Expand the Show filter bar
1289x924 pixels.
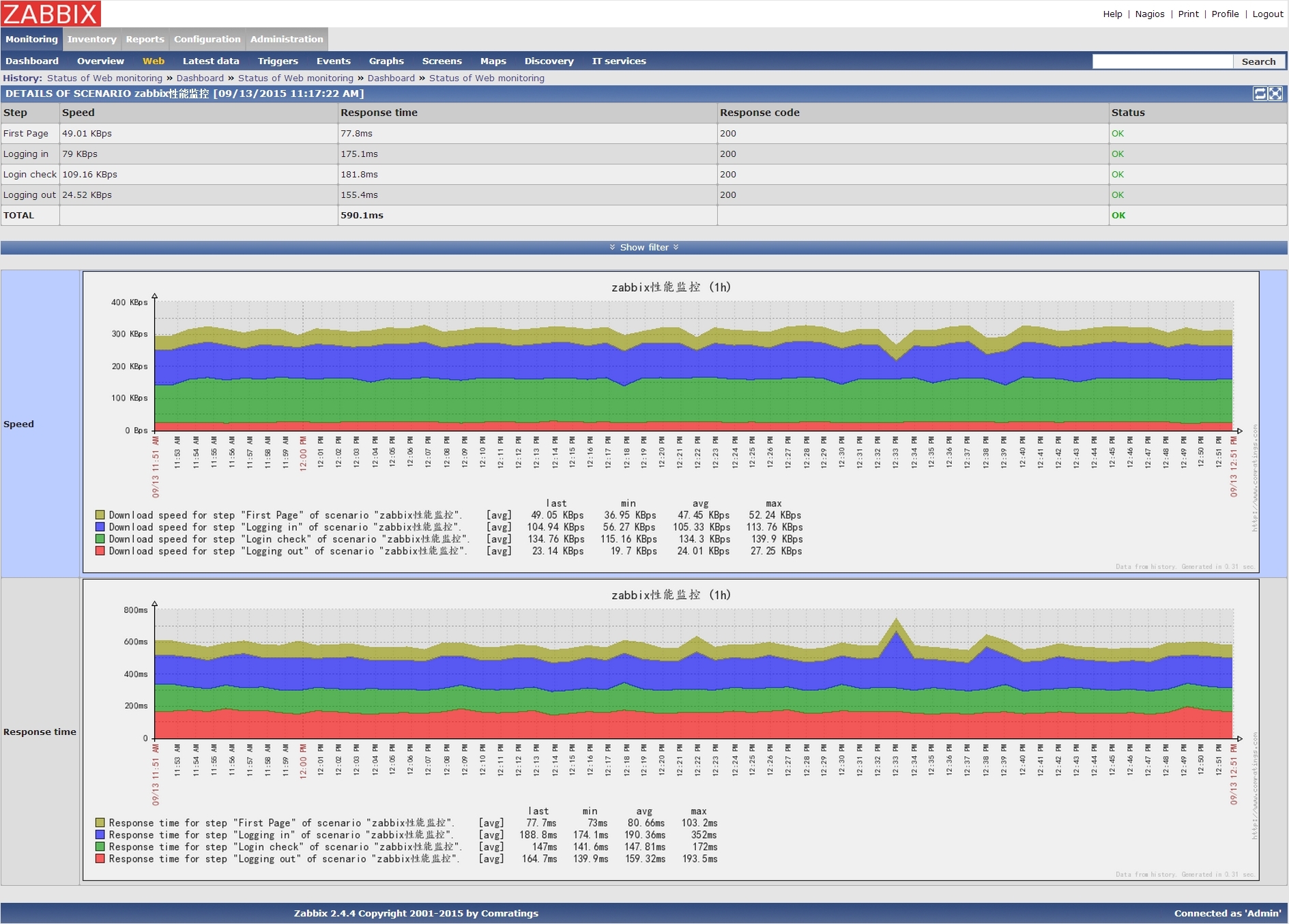[x=644, y=247]
